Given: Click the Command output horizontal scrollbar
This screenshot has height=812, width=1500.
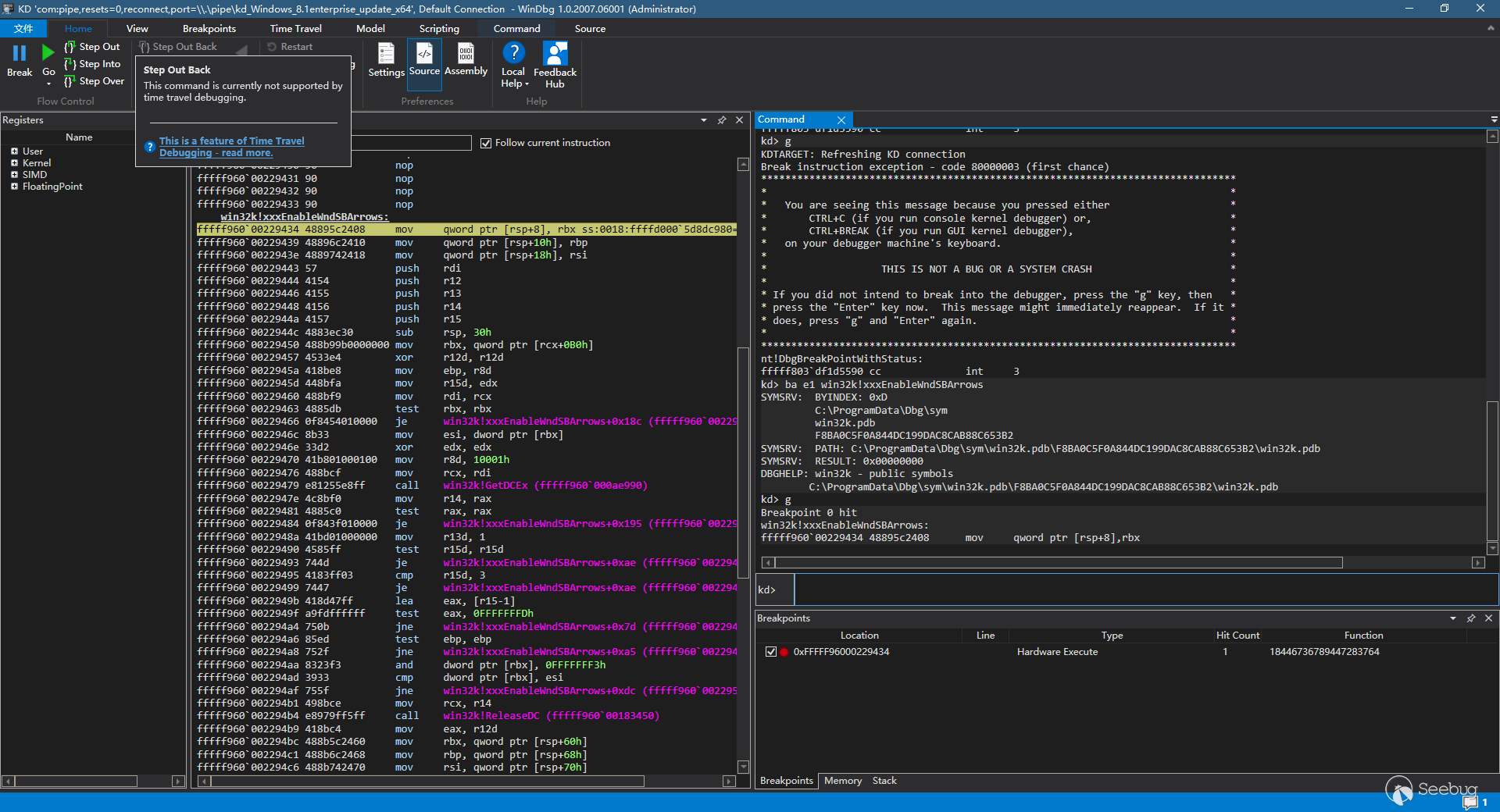Looking at the screenshot, I should click(1059, 563).
